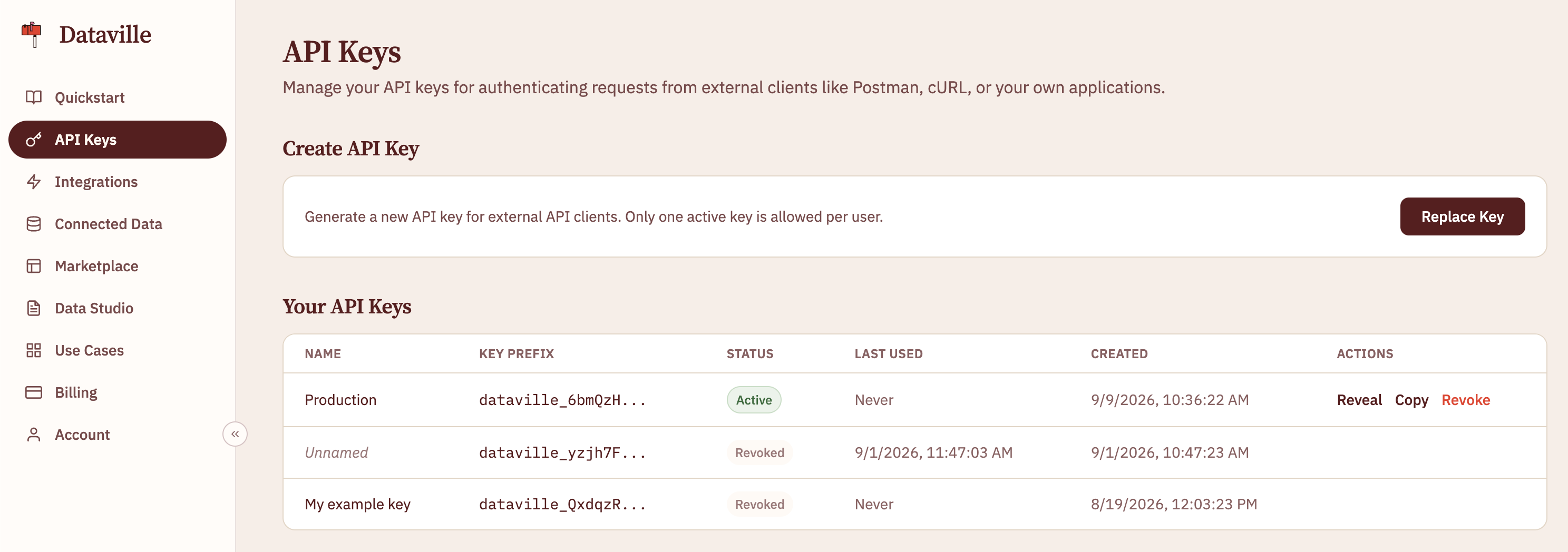Viewport: 1568px width, 552px height.
Task: Copy the Production API key
Action: (1411, 400)
